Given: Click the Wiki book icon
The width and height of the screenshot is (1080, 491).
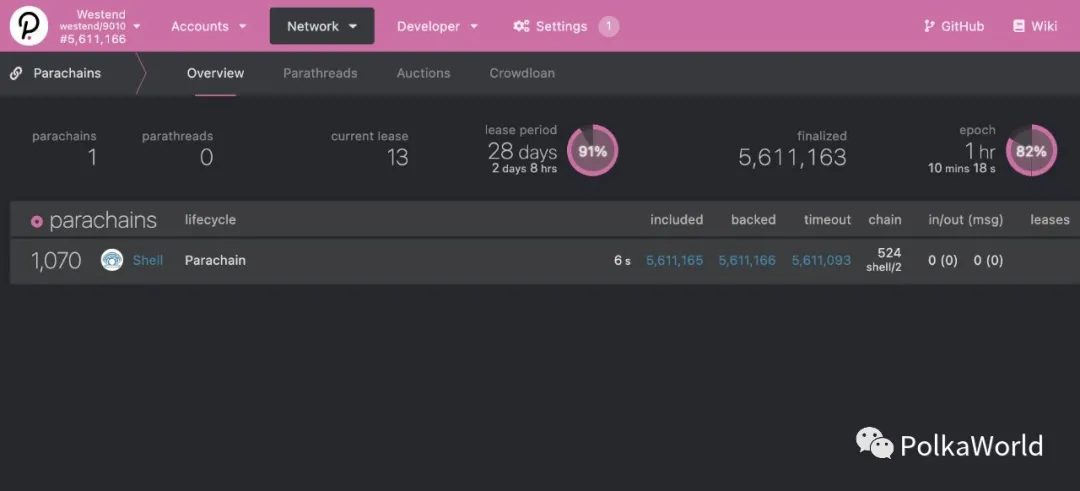Looking at the screenshot, I should 1019,26.
